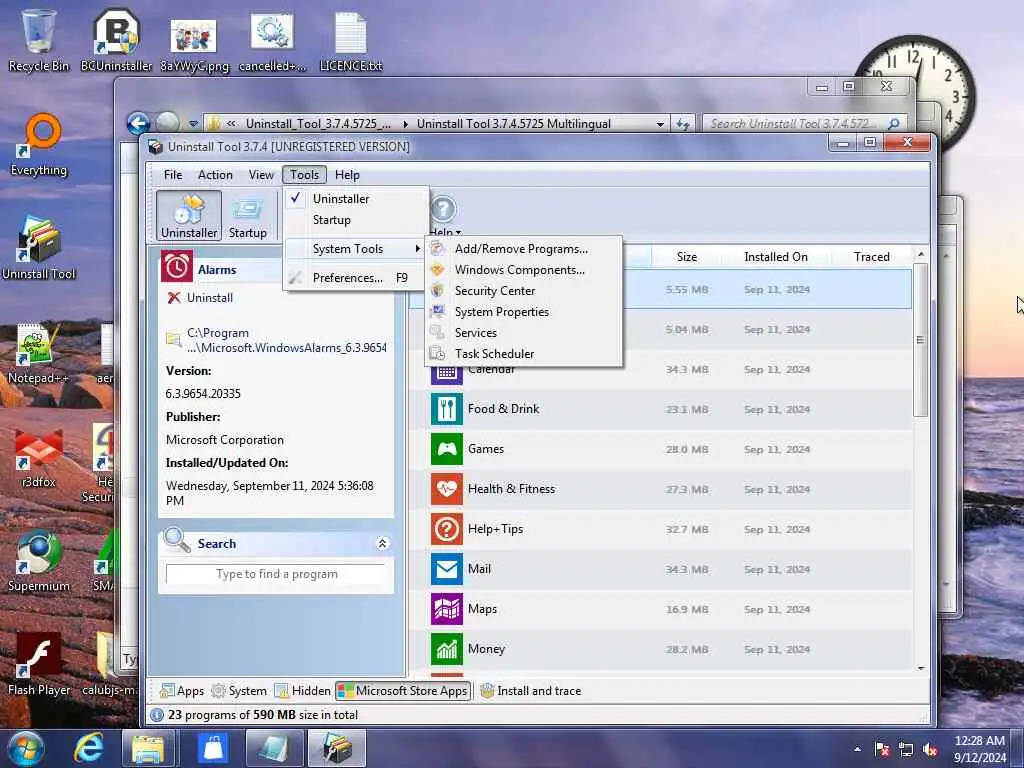Click the Install and trace button
This screenshot has height=768, width=1024.
point(530,691)
